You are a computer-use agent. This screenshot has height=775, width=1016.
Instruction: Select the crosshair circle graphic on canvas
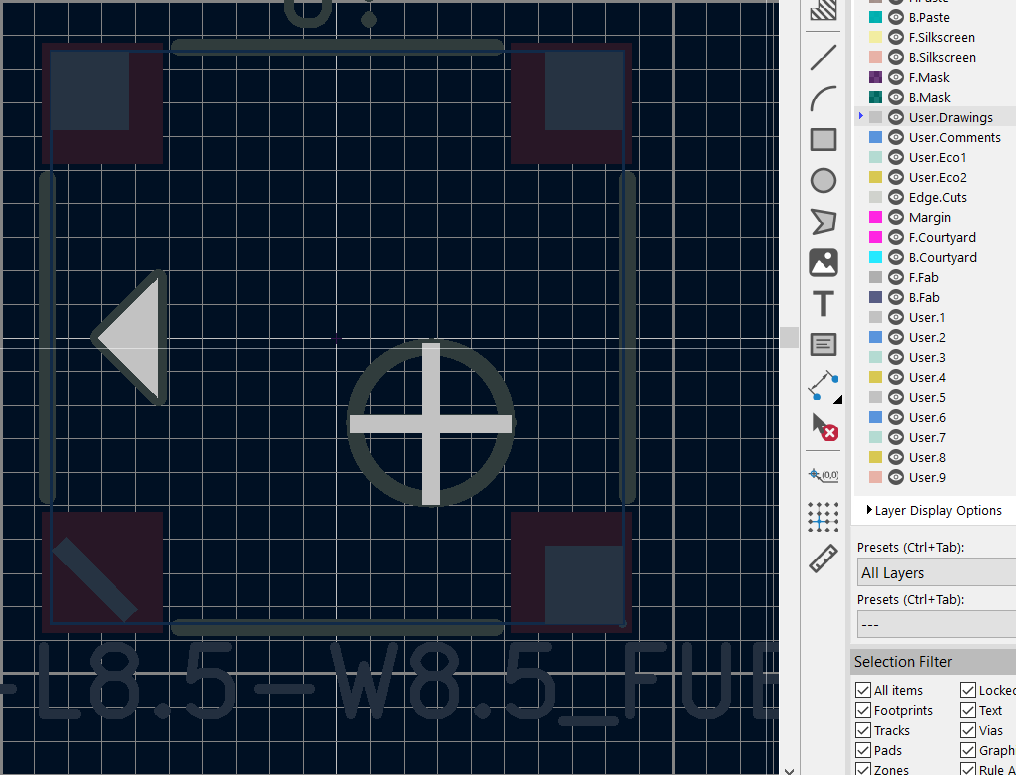431,423
